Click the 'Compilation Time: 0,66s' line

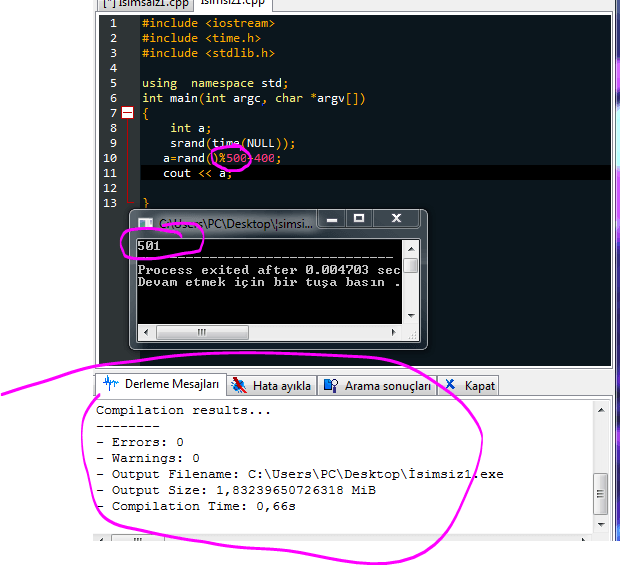tap(196, 506)
